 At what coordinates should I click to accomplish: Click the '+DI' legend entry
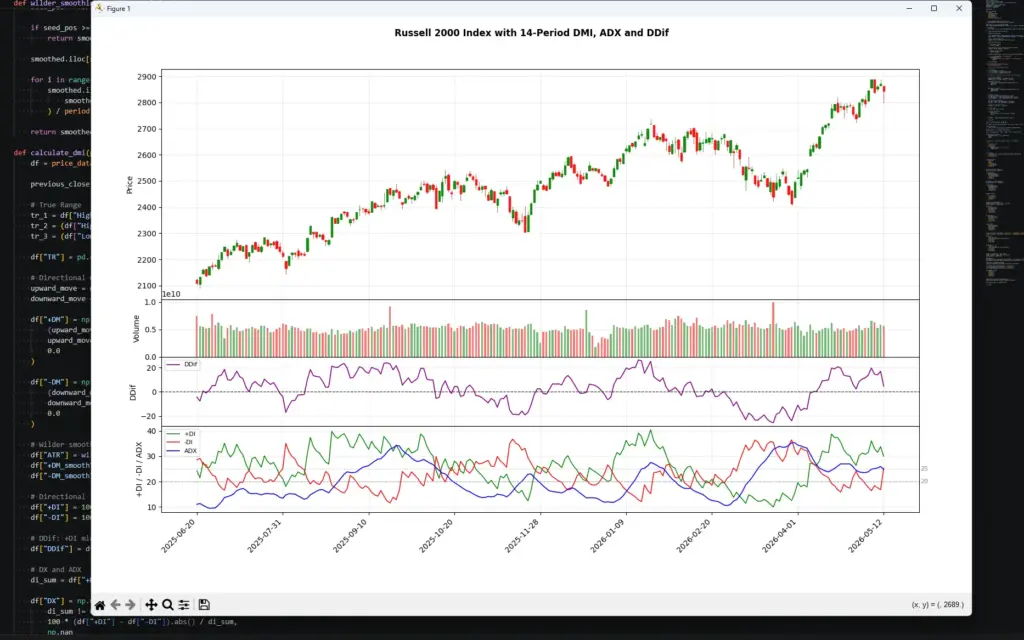(x=182, y=434)
